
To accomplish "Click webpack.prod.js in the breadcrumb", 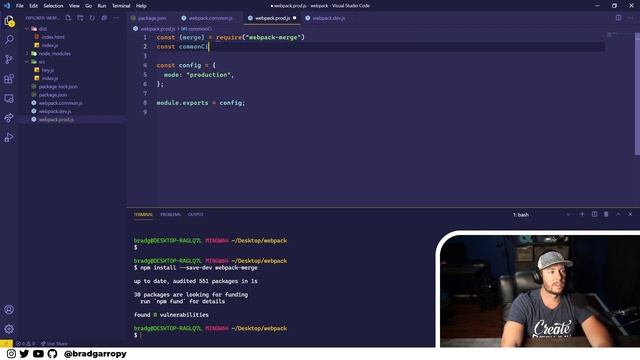I will coord(158,29).
